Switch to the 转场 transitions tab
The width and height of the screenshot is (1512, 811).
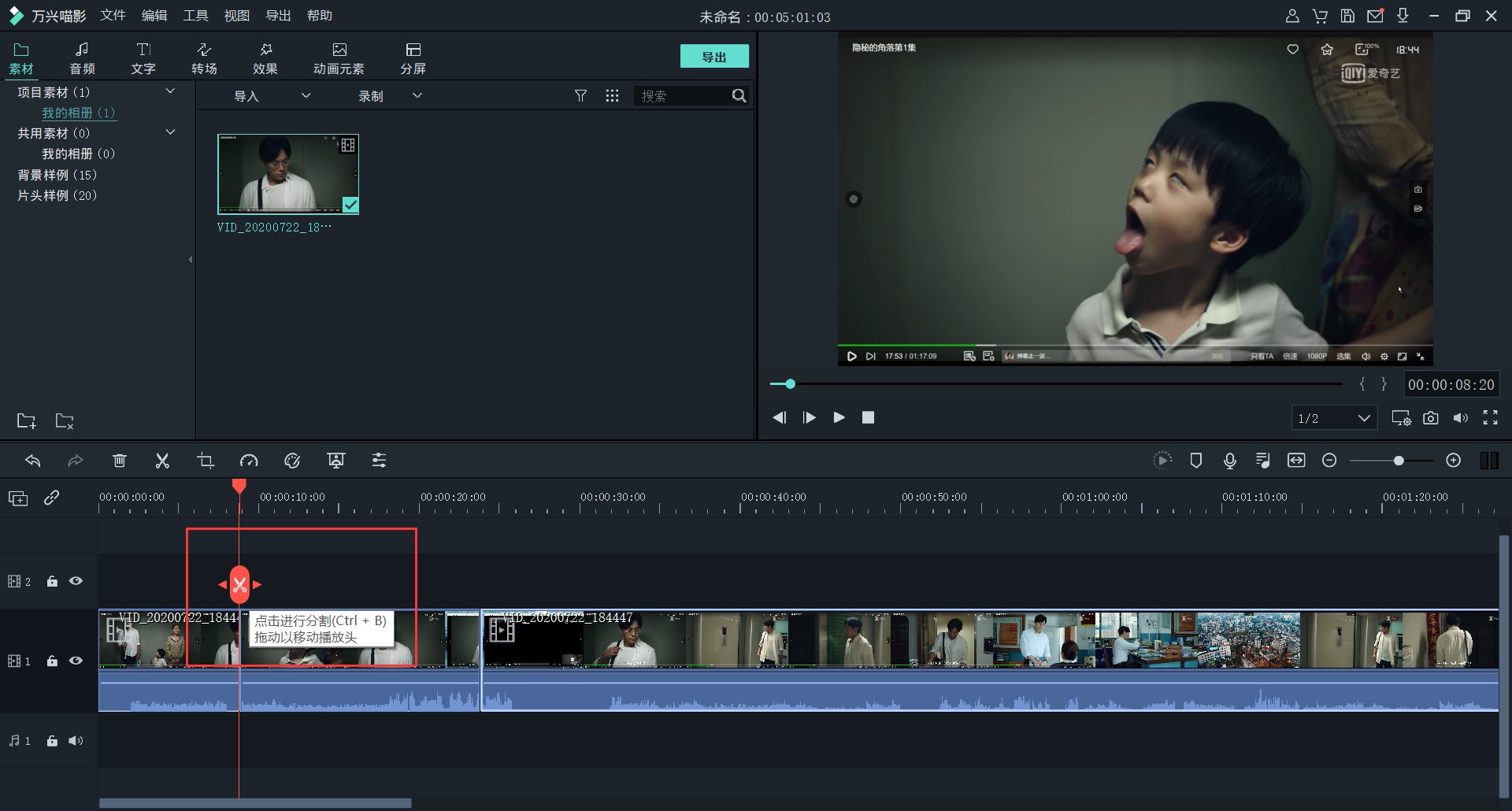[204, 58]
